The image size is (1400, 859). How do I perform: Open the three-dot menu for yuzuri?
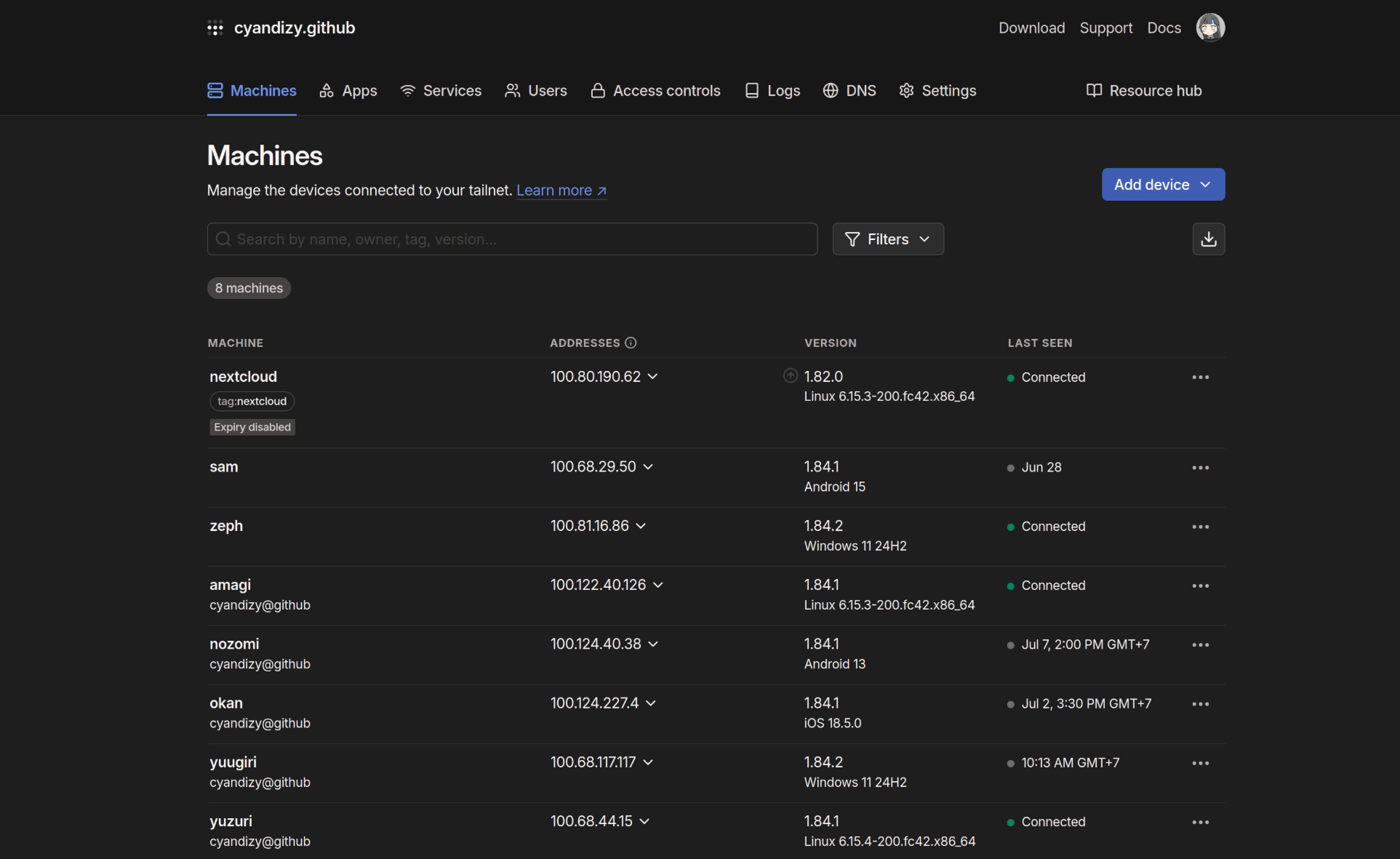tap(1200, 822)
